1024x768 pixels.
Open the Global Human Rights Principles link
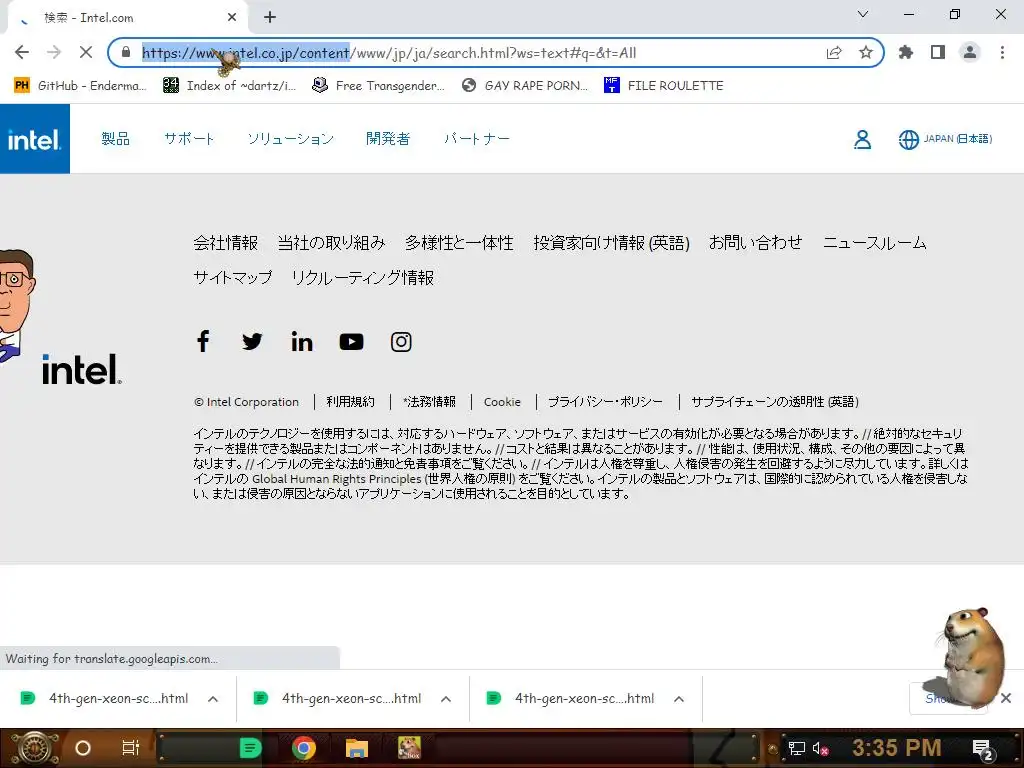337,479
